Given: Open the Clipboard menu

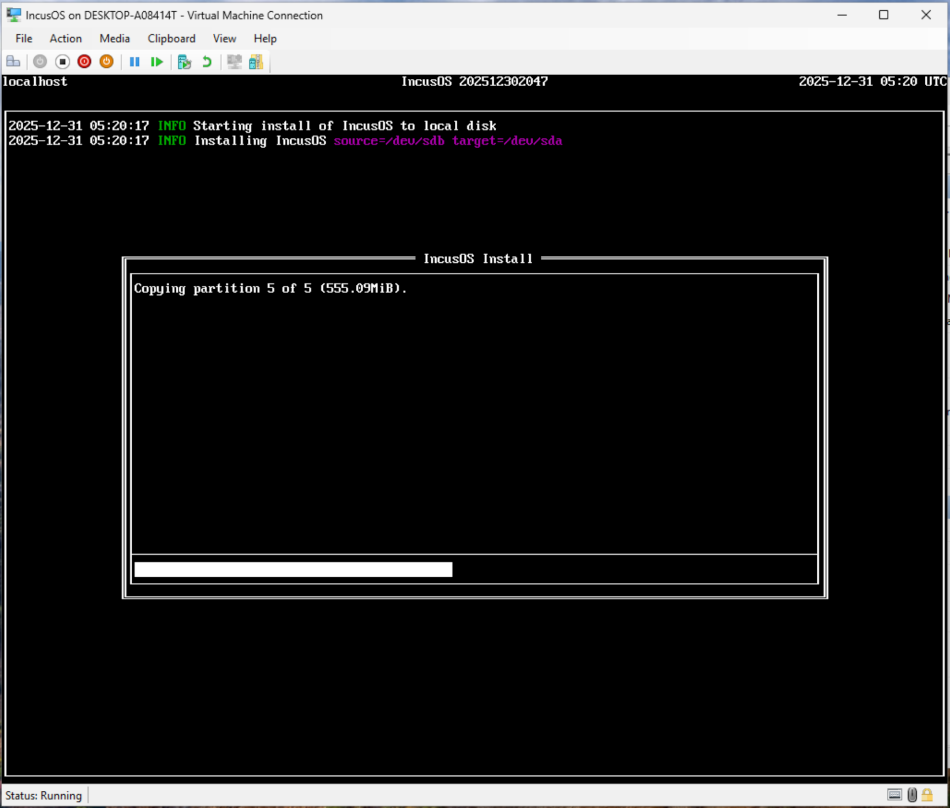Looking at the screenshot, I should [170, 38].
